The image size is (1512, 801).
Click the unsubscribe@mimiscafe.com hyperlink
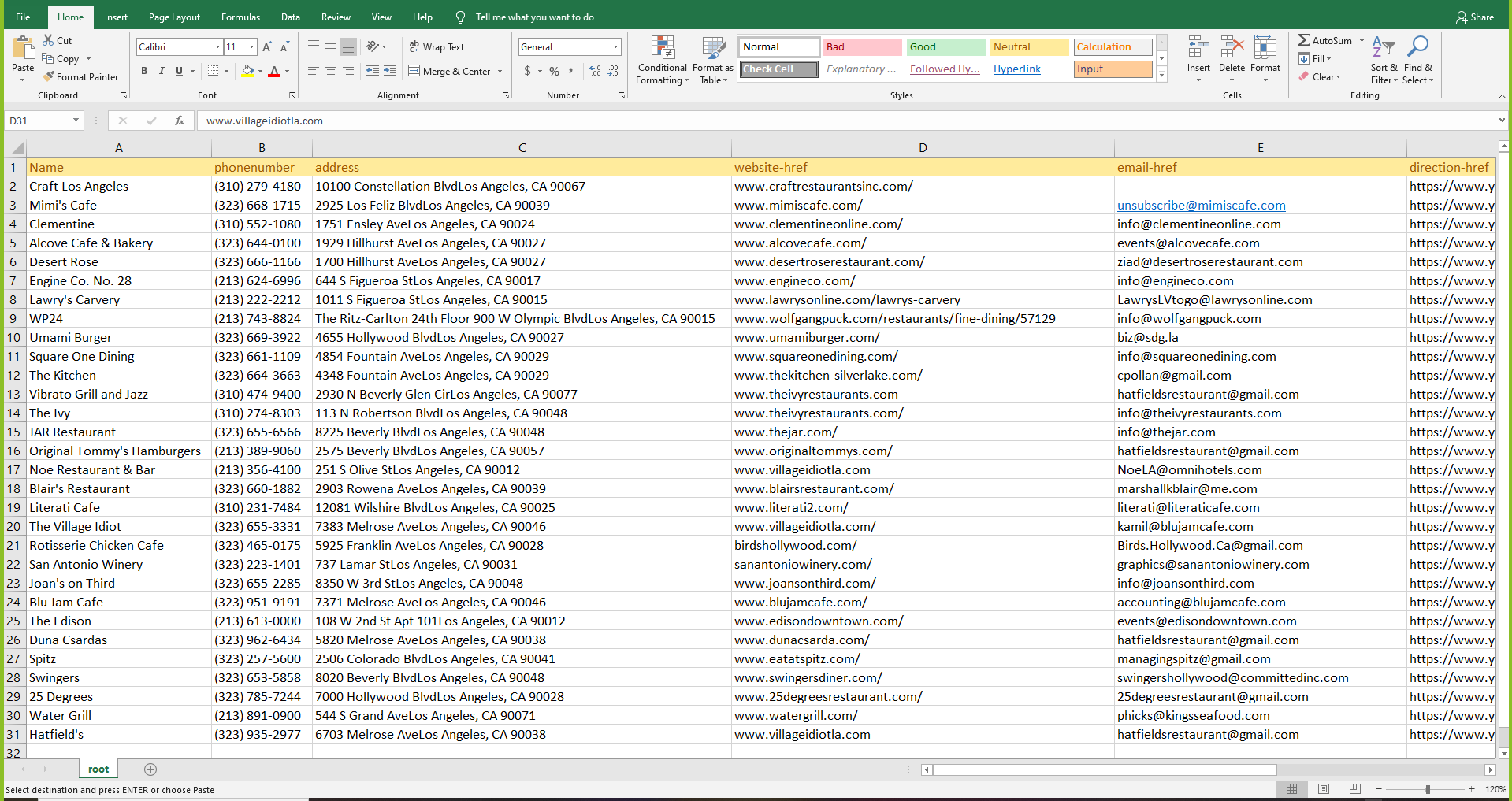coord(1201,205)
